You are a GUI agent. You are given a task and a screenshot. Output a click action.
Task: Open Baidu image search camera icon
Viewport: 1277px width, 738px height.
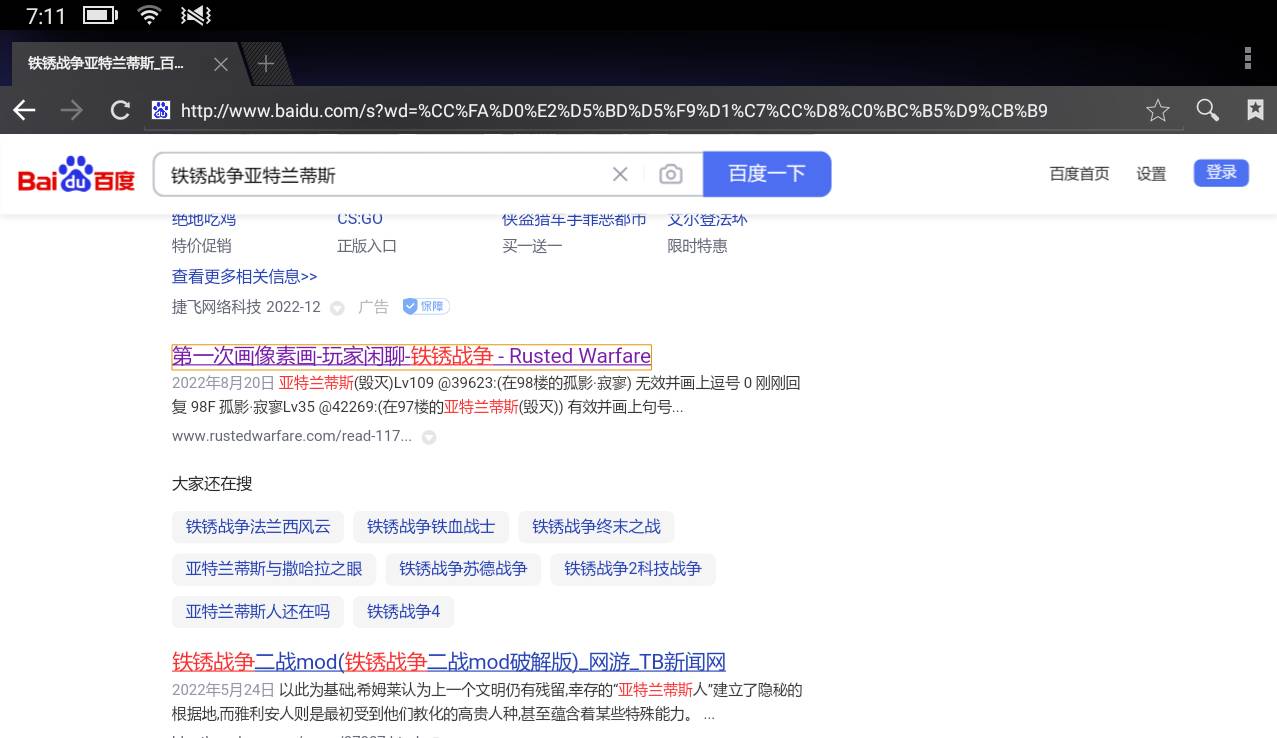tap(670, 175)
